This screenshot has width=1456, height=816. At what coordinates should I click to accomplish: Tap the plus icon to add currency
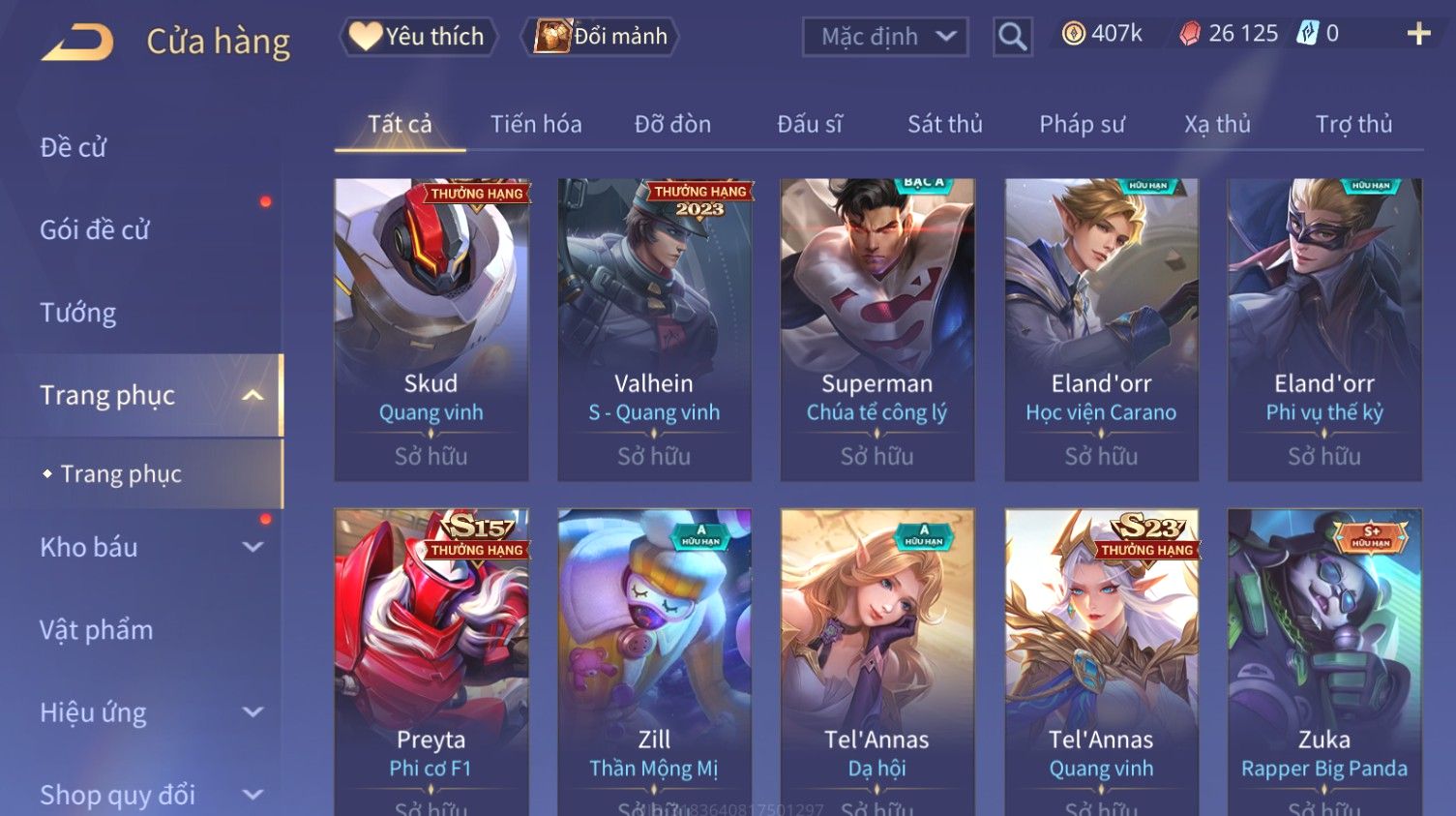(1418, 34)
